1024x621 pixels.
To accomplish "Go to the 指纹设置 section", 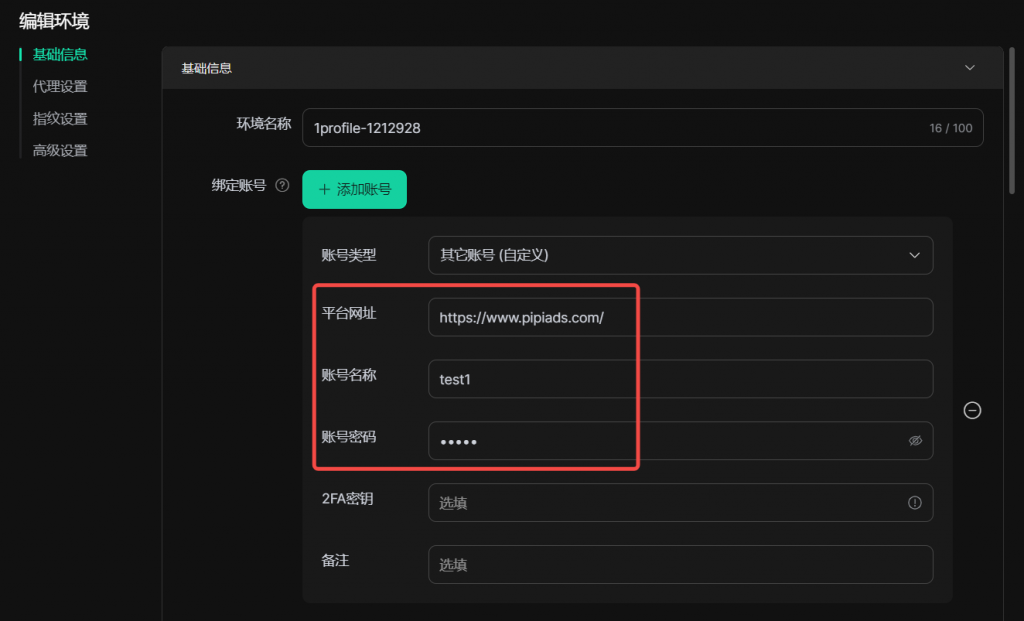I will pos(60,119).
